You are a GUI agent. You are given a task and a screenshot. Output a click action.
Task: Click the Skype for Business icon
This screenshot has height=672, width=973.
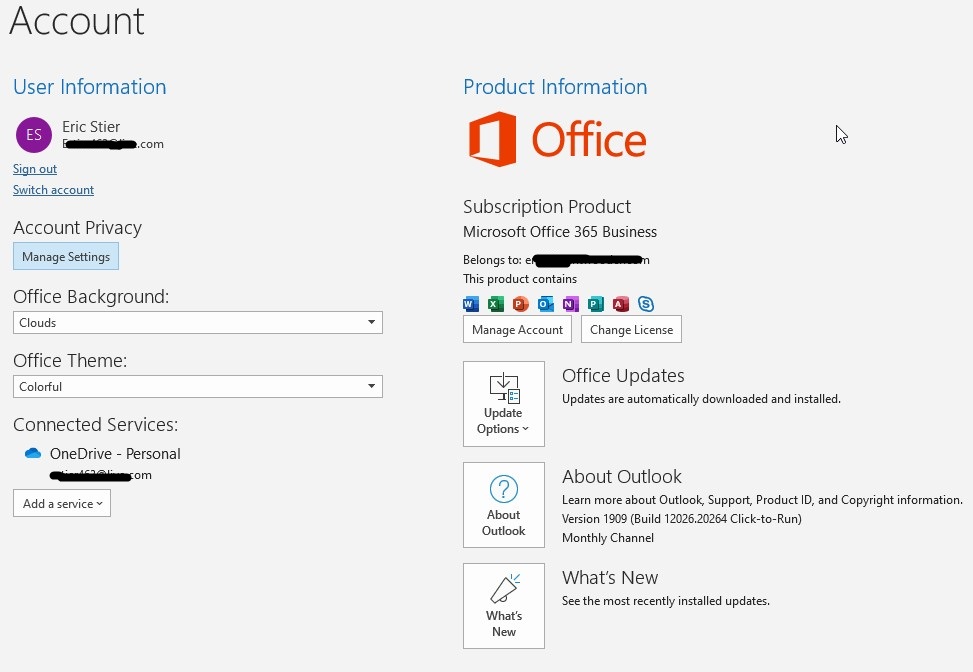pos(646,304)
